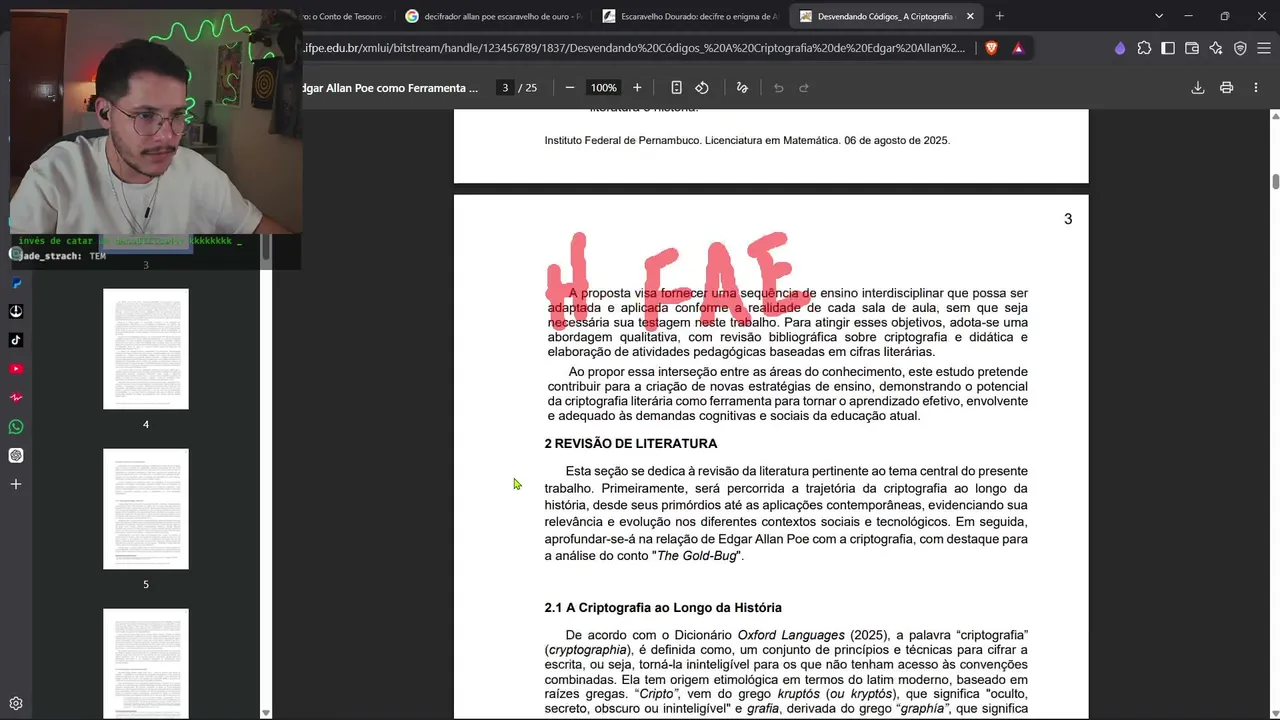Open the Extensions puzzle icon

click(x=1144, y=48)
